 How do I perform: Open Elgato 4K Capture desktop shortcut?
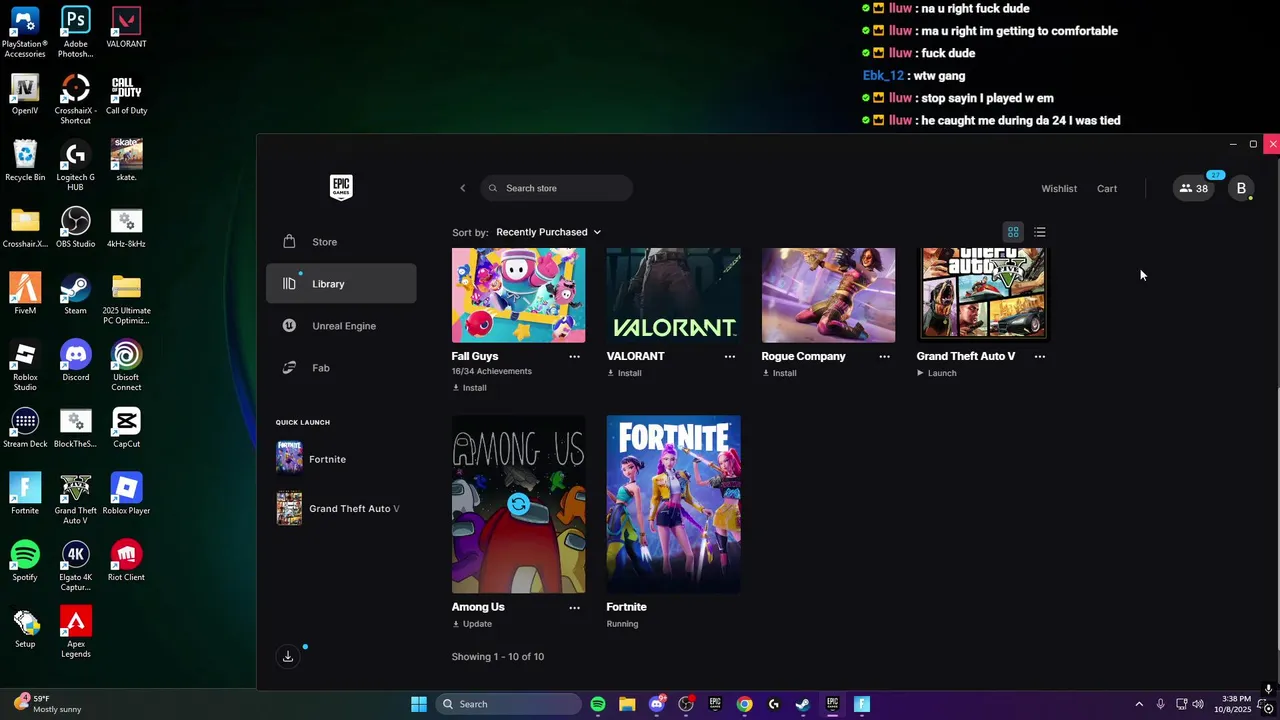coord(75,566)
